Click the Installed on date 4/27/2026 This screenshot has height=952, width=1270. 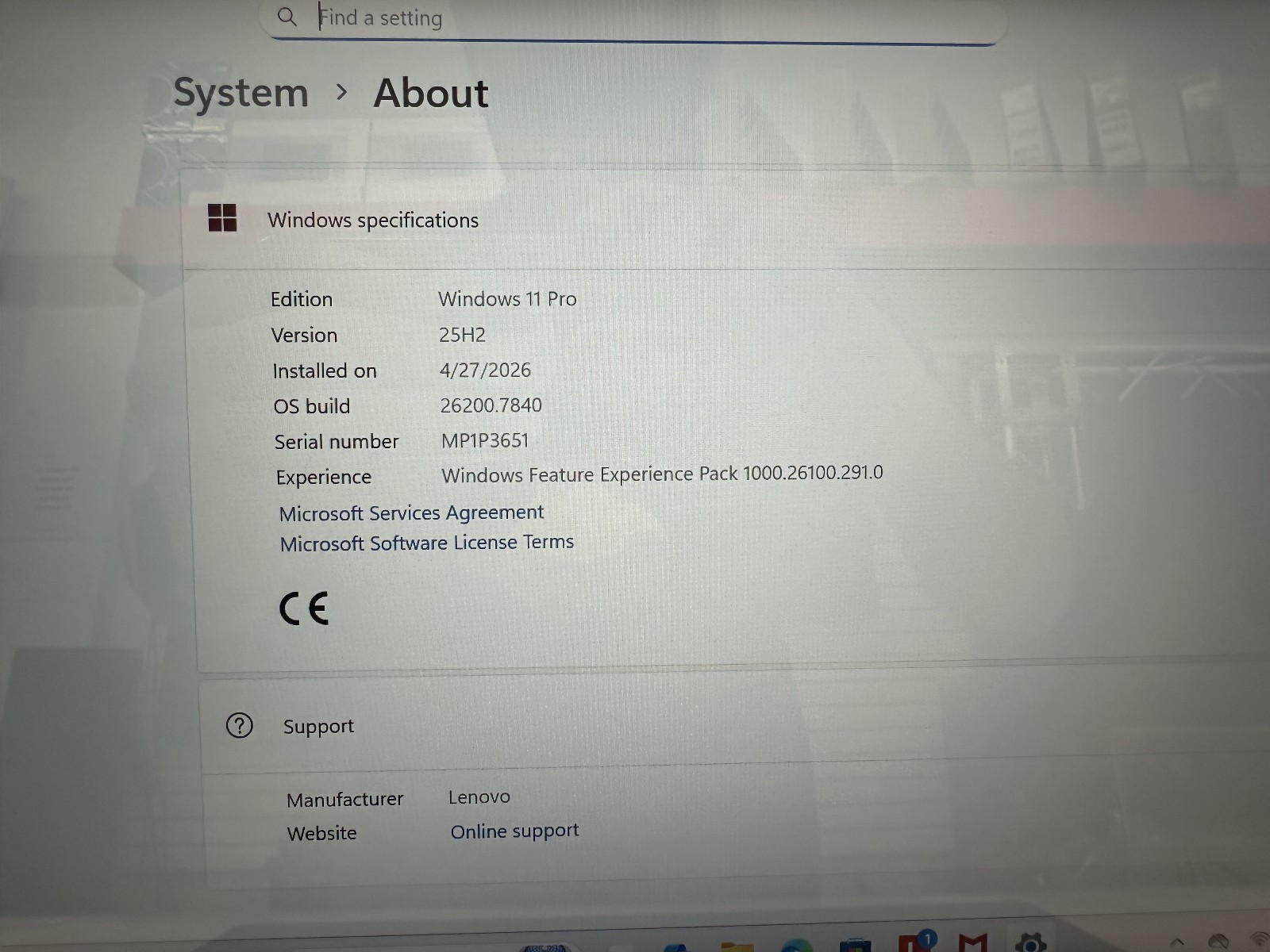point(485,370)
